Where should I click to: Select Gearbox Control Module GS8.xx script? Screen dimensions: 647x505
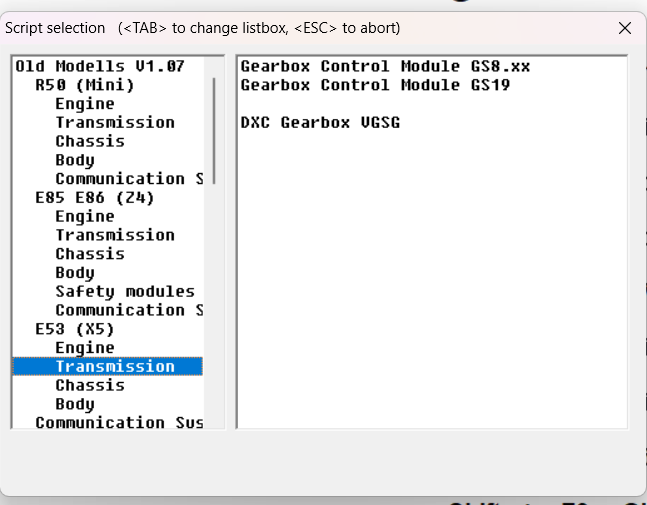click(x=385, y=66)
